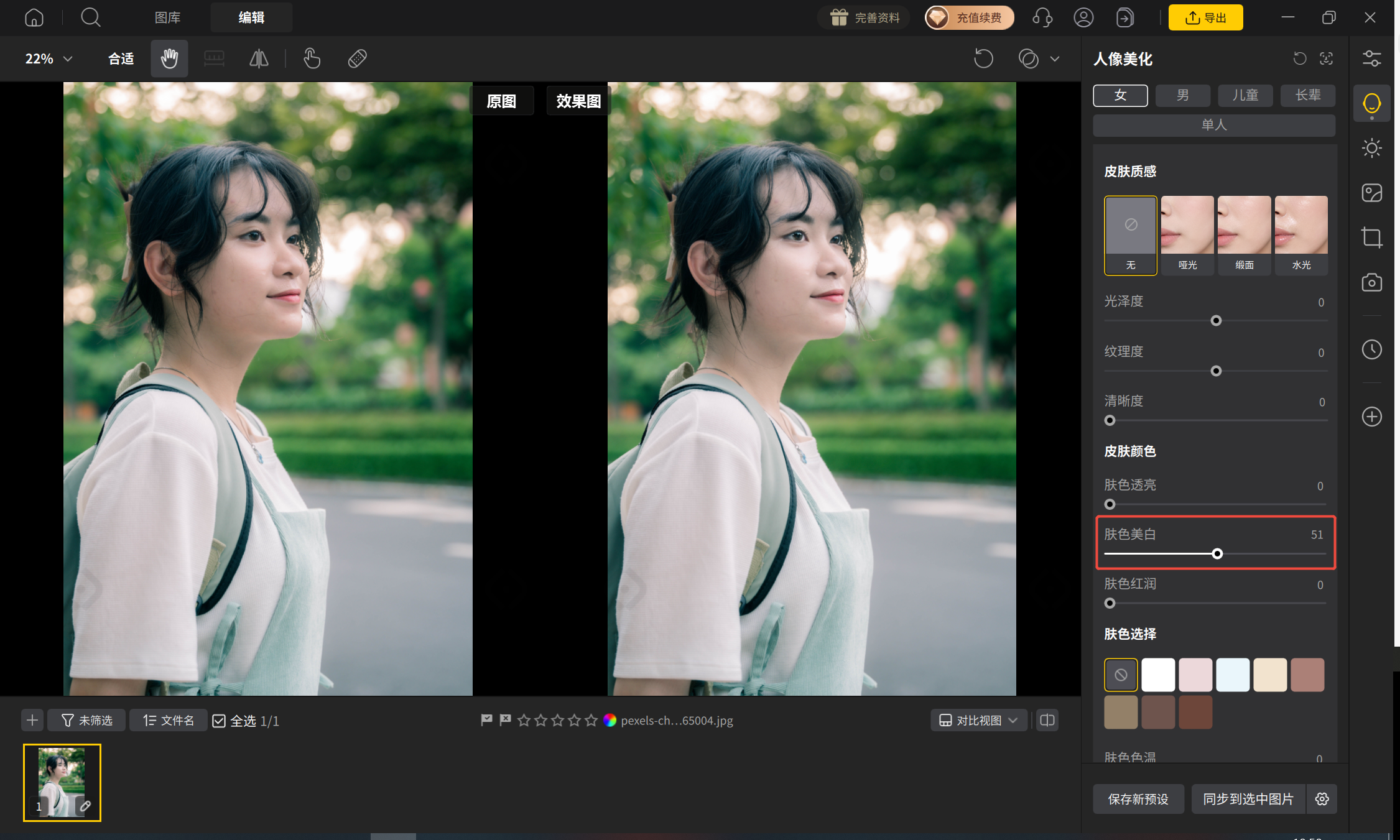This screenshot has width=1400, height=840.
Task: Click the 同步到选中图片 button
Action: pos(1248,799)
